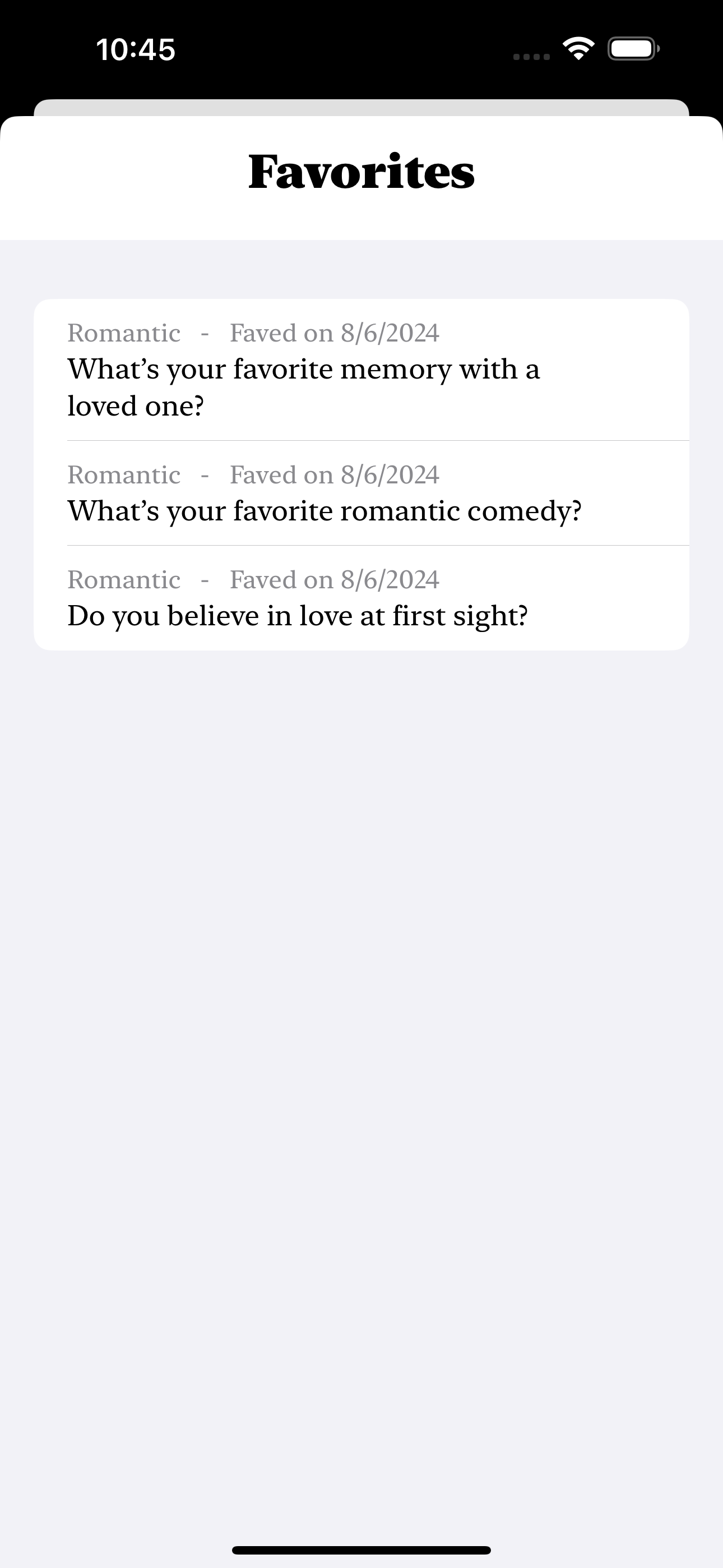Tap the dash separator in the third row

tap(205, 580)
